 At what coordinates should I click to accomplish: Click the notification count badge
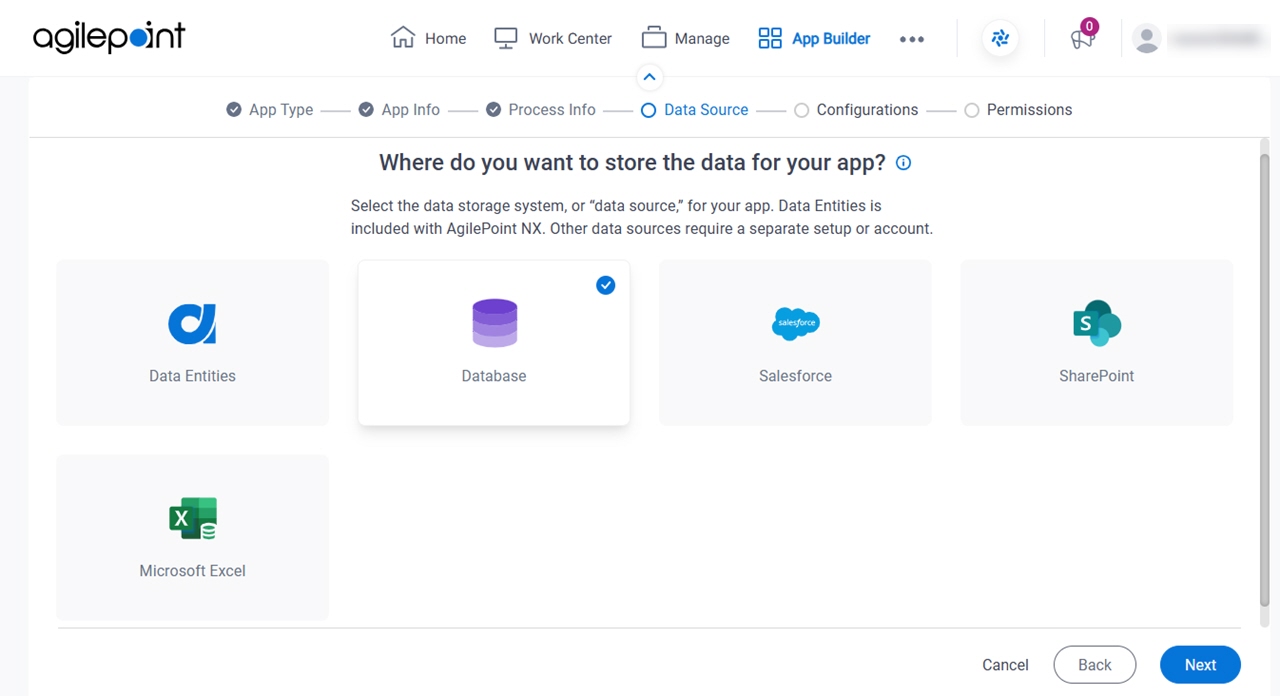1089,26
